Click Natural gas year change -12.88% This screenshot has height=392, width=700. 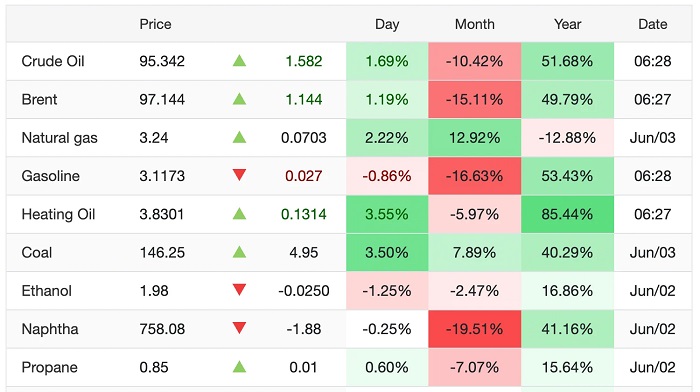tap(567, 138)
